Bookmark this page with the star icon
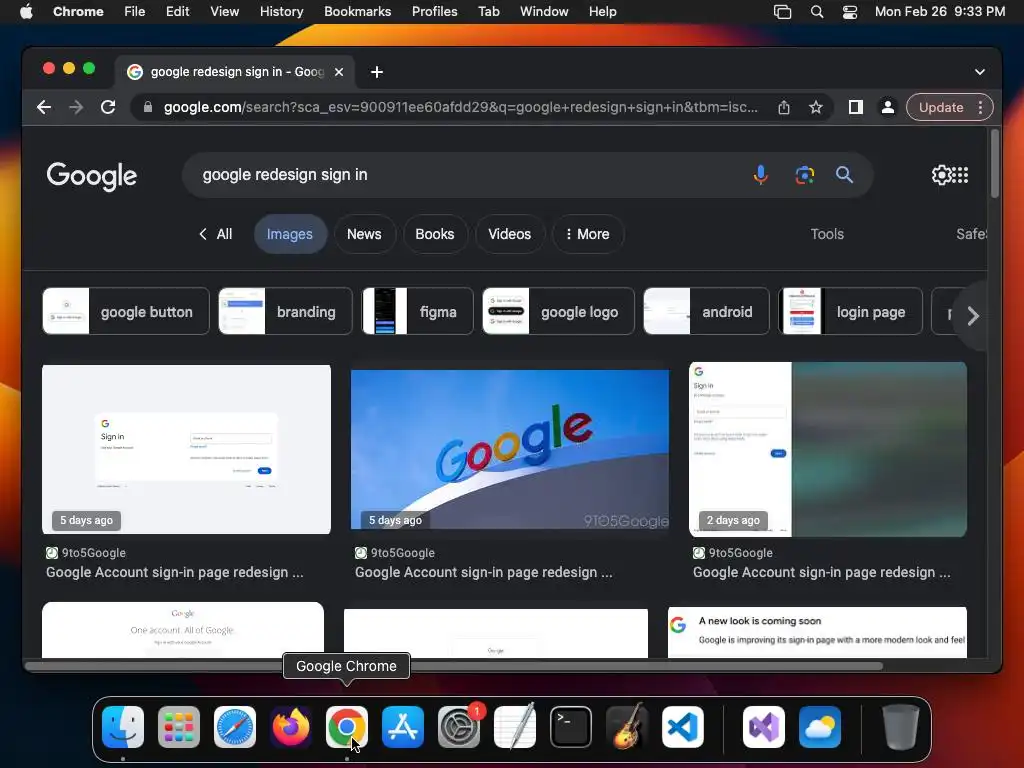1024x768 pixels. pyautogui.click(x=816, y=107)
